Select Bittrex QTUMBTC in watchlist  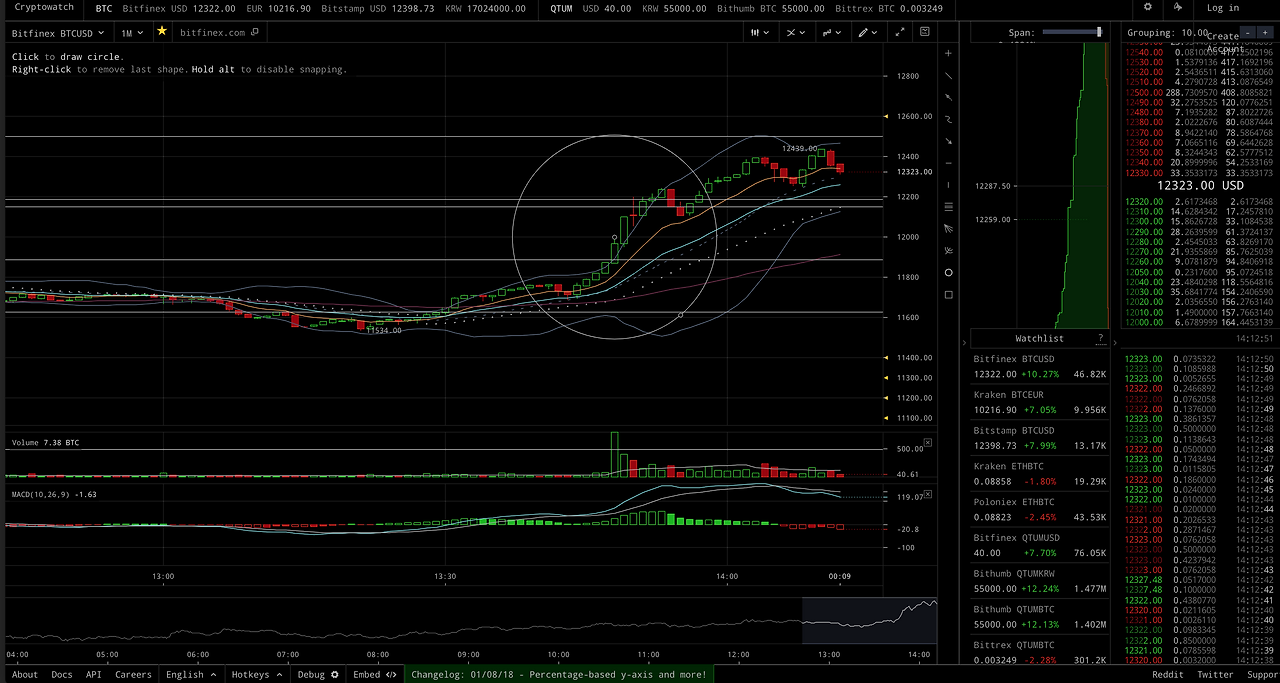click(1040, 653)
